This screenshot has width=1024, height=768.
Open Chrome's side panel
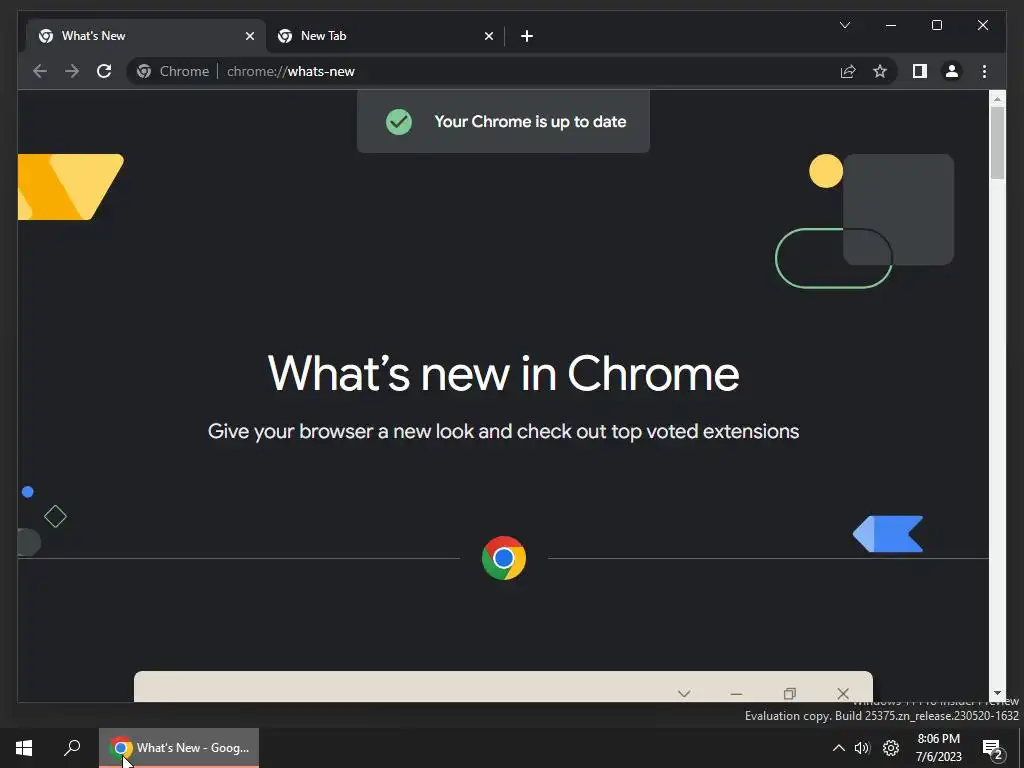pyautogui.click(x=920, y=71)
